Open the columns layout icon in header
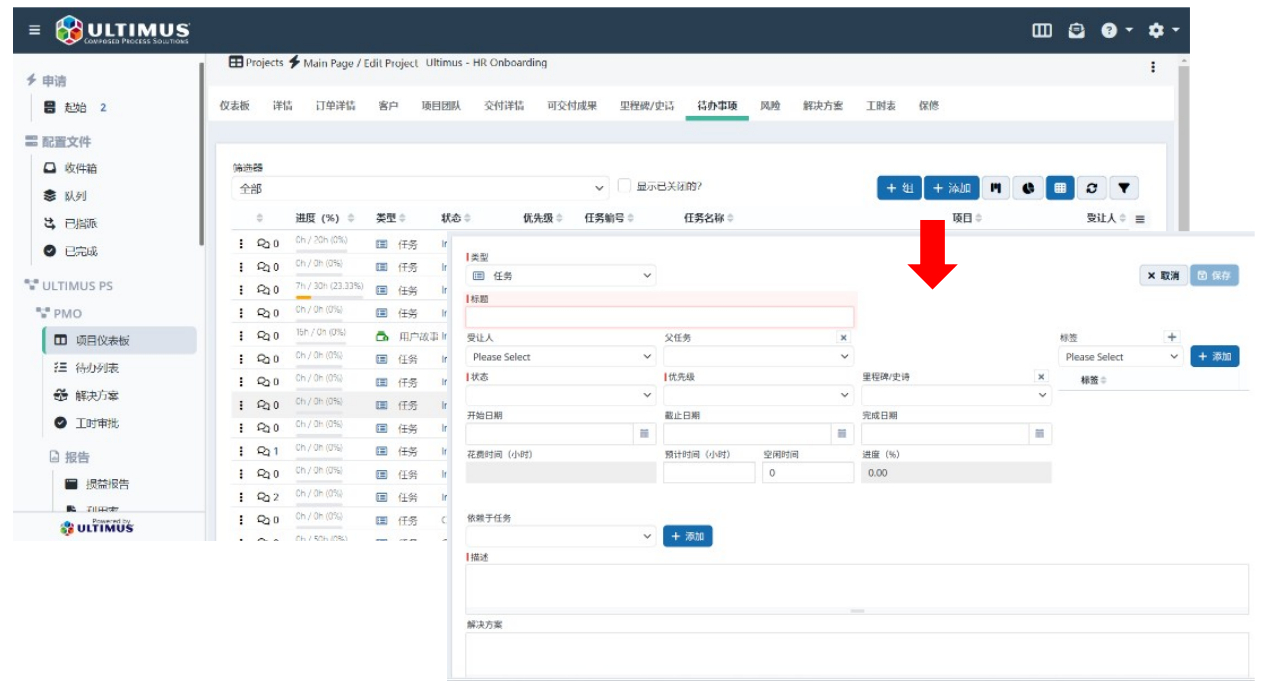 (1042, 30)
